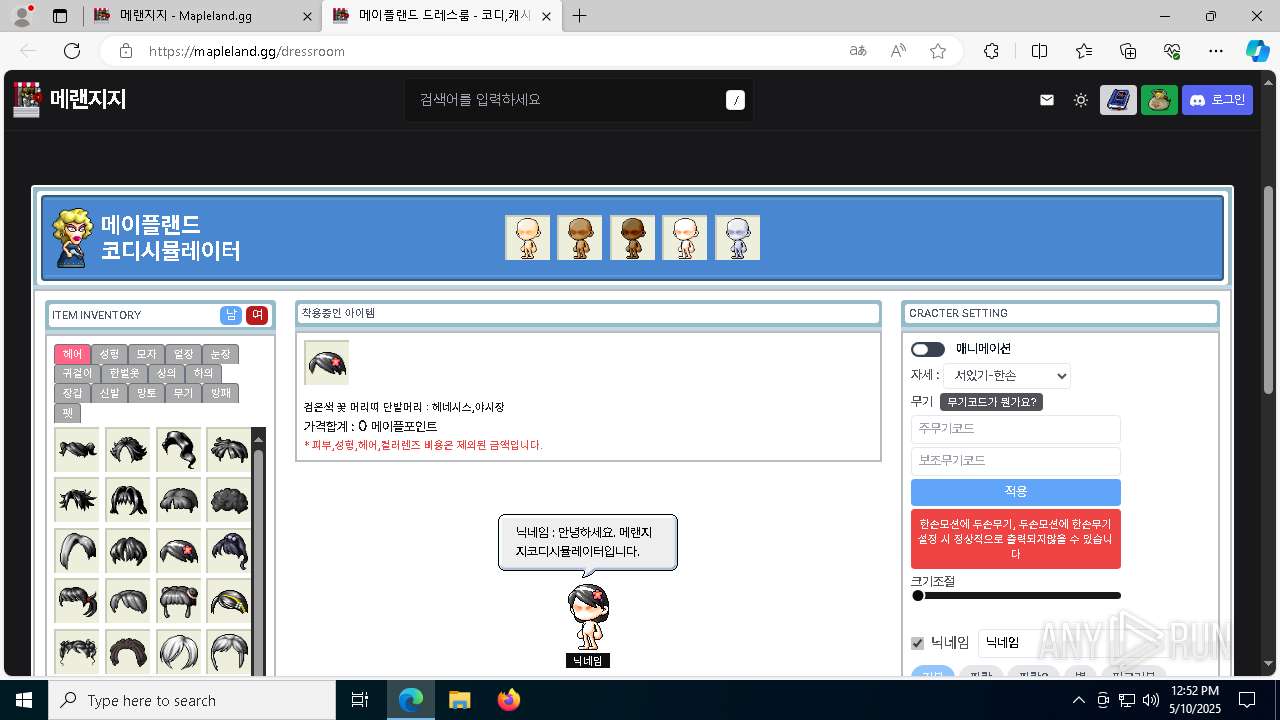The height and width of the screenshot is (720, 1280).
Task: Toggle the light/dark theme sun icon
Action: coord(1081,100)
